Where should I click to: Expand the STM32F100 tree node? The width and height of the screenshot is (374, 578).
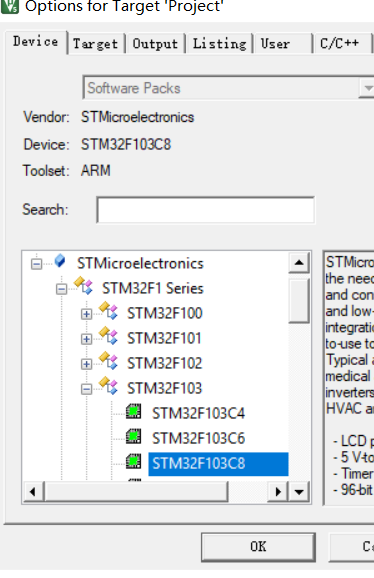(86, 314)
